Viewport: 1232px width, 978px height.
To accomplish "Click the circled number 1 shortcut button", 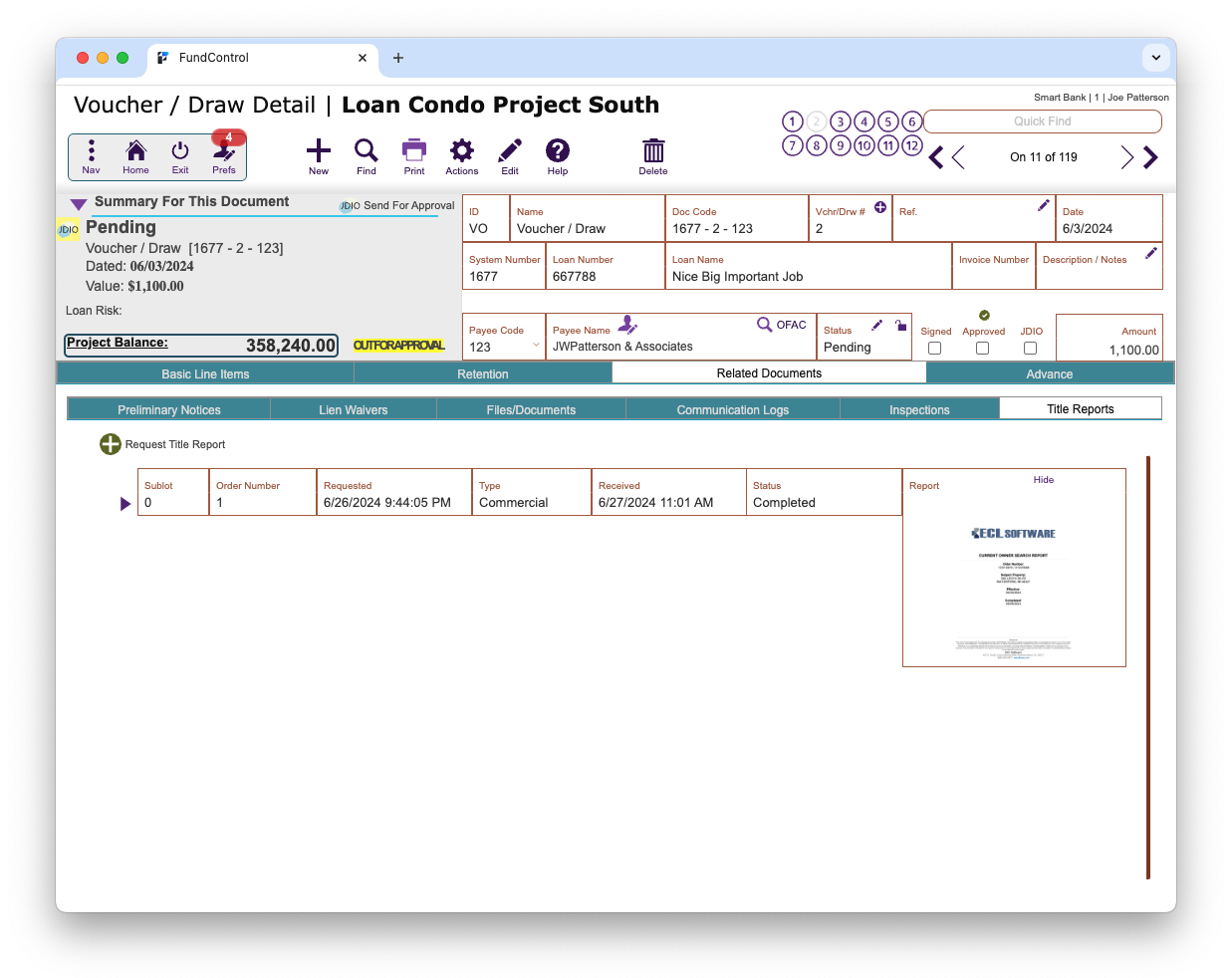I will tap(793, 122).
